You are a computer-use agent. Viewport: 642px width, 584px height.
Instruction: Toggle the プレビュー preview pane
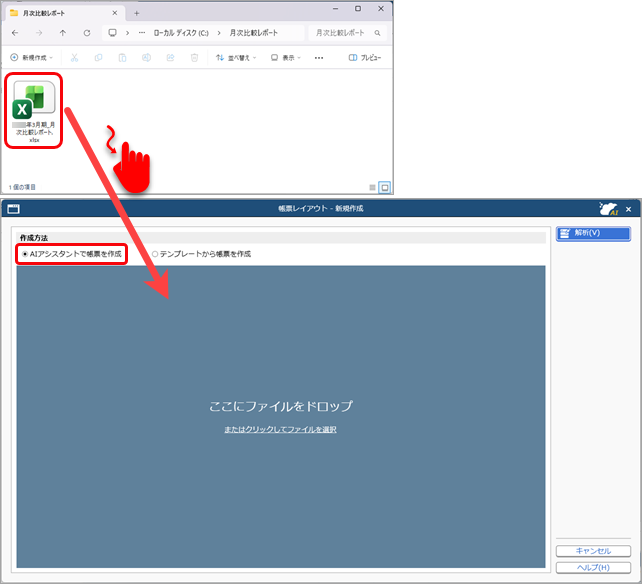click(x=365, y=58)
